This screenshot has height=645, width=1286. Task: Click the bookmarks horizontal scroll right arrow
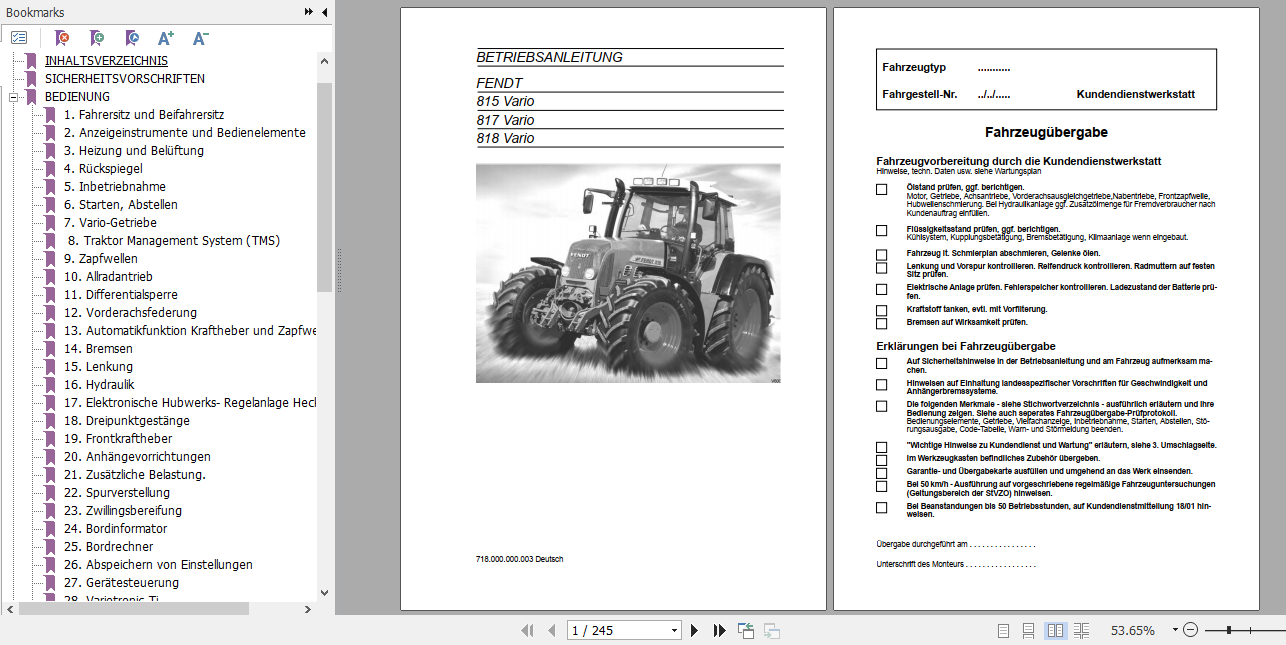tap(309, 608)
